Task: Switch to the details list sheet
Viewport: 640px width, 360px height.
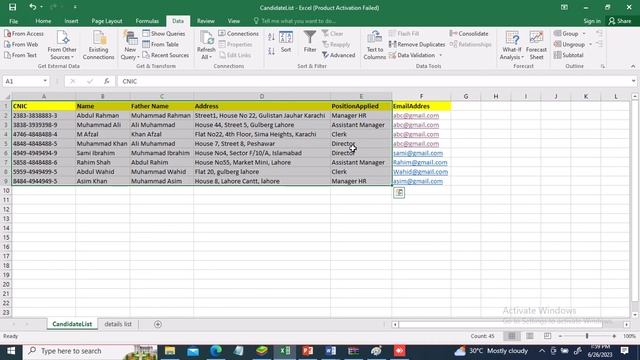Action: (118, 324)
